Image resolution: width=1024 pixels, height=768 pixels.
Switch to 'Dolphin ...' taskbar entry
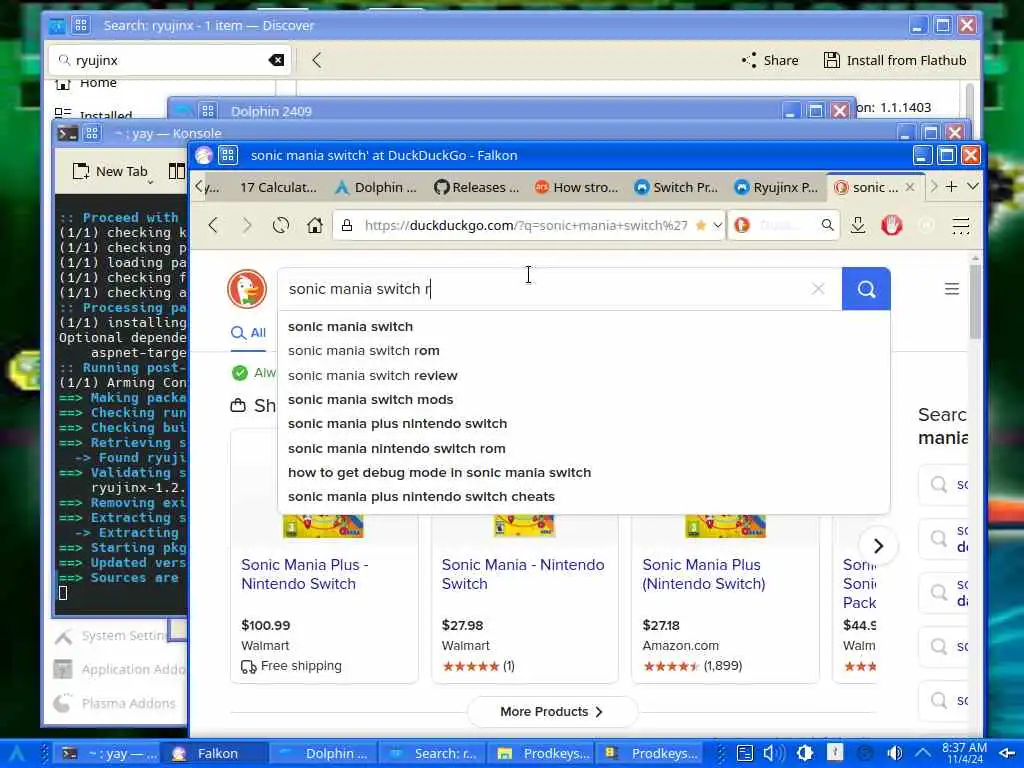point(323,753)
